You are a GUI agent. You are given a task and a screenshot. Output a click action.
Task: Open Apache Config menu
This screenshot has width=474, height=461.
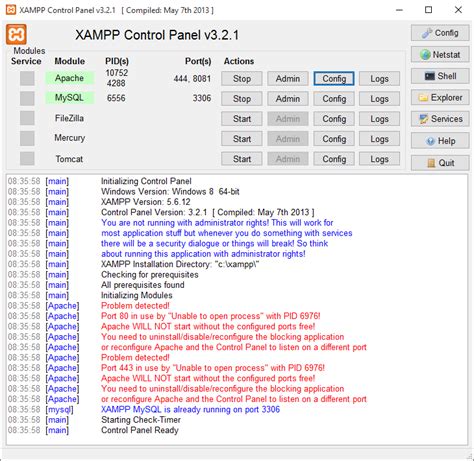(334, 79)
